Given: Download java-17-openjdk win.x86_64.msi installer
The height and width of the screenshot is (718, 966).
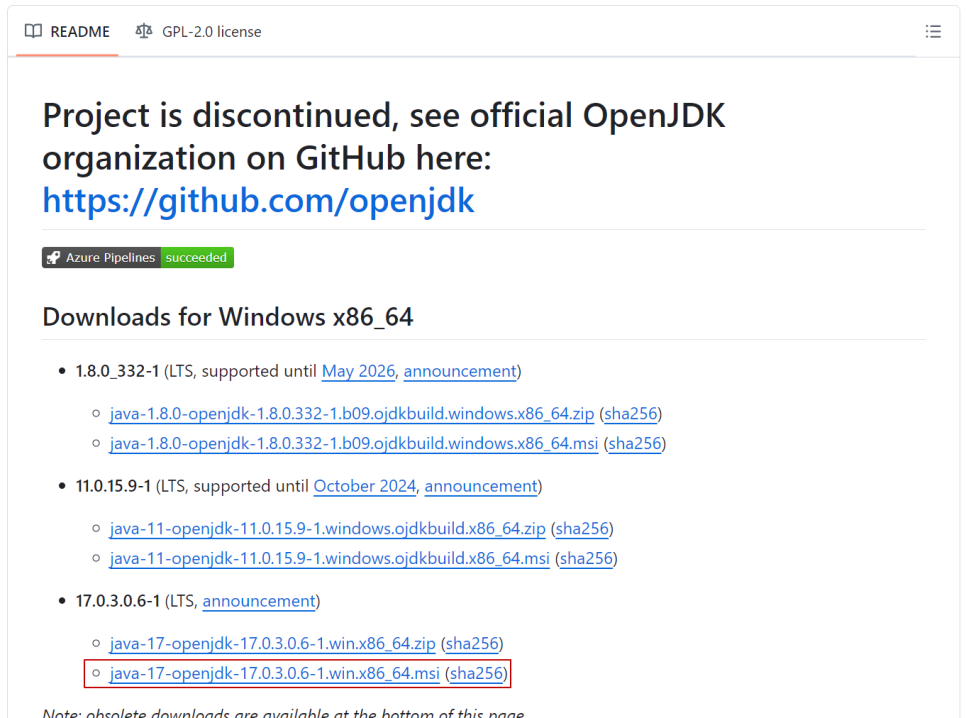Looking at the screenshot, I should pyautogui.click(x=275, y=674).
